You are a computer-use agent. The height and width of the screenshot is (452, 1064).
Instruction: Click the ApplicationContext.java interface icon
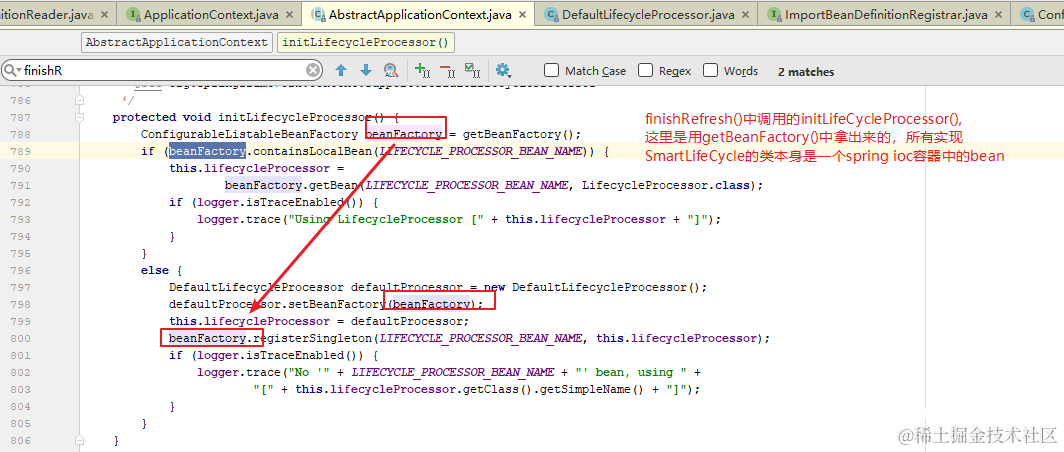tap(134, 14)
